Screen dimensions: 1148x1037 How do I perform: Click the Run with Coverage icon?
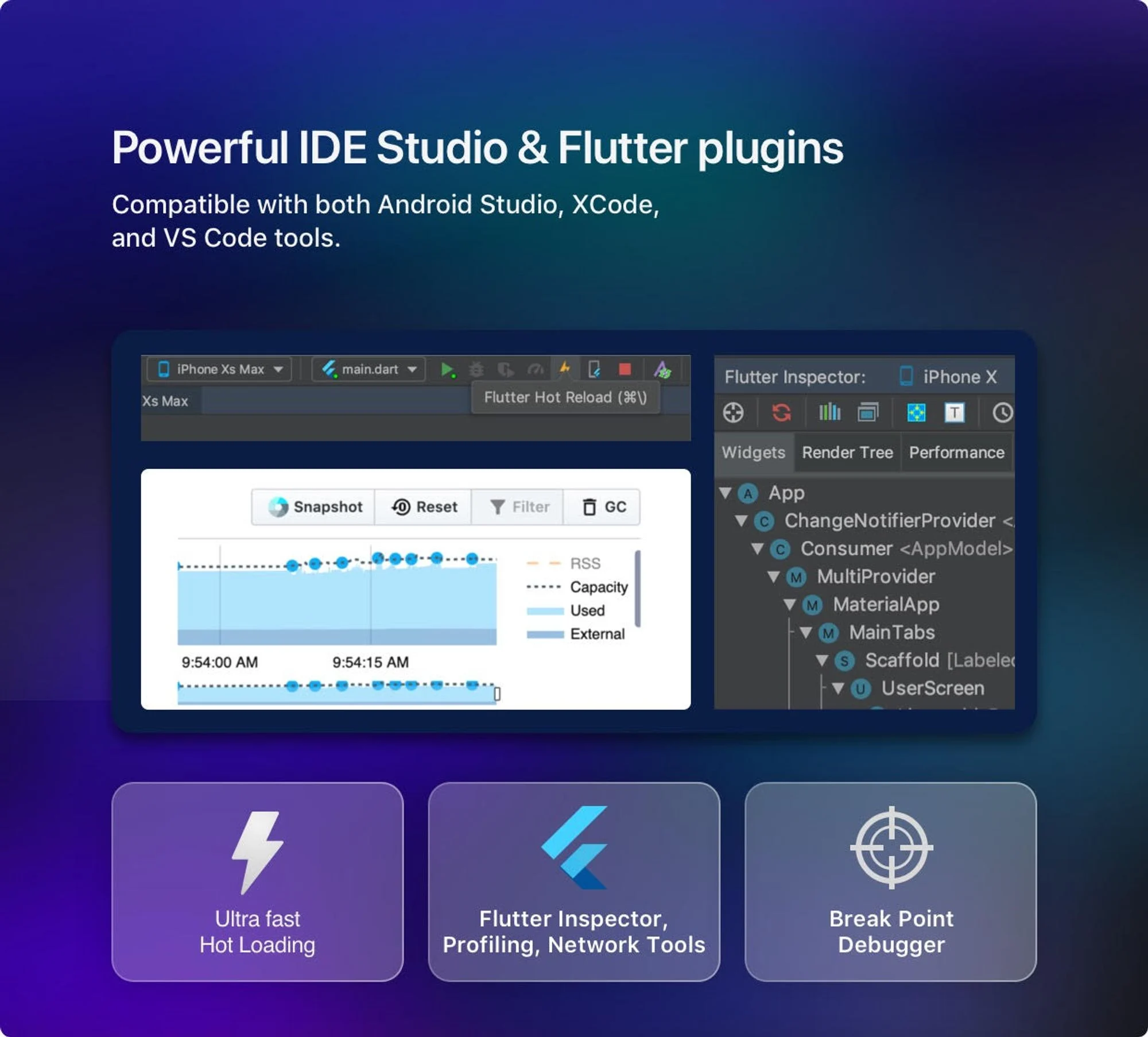[506, 369]
